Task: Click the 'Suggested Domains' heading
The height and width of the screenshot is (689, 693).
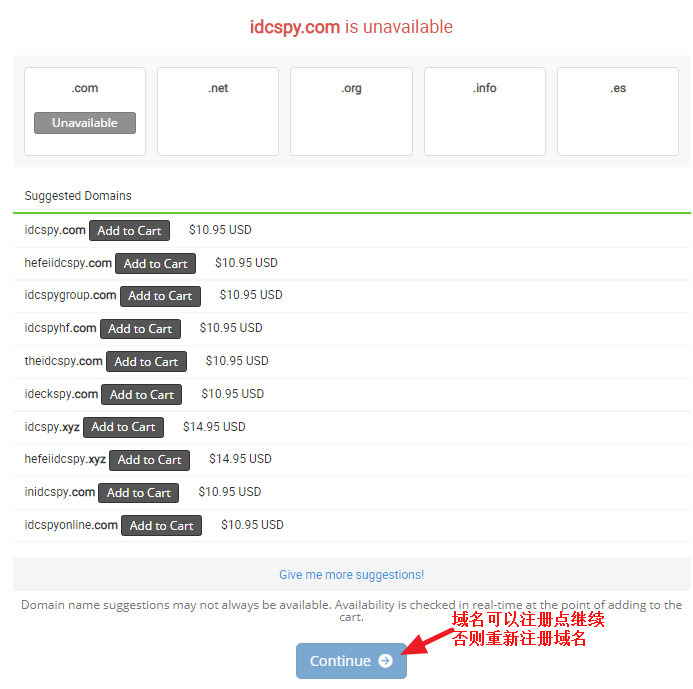Action: [78, 196]
